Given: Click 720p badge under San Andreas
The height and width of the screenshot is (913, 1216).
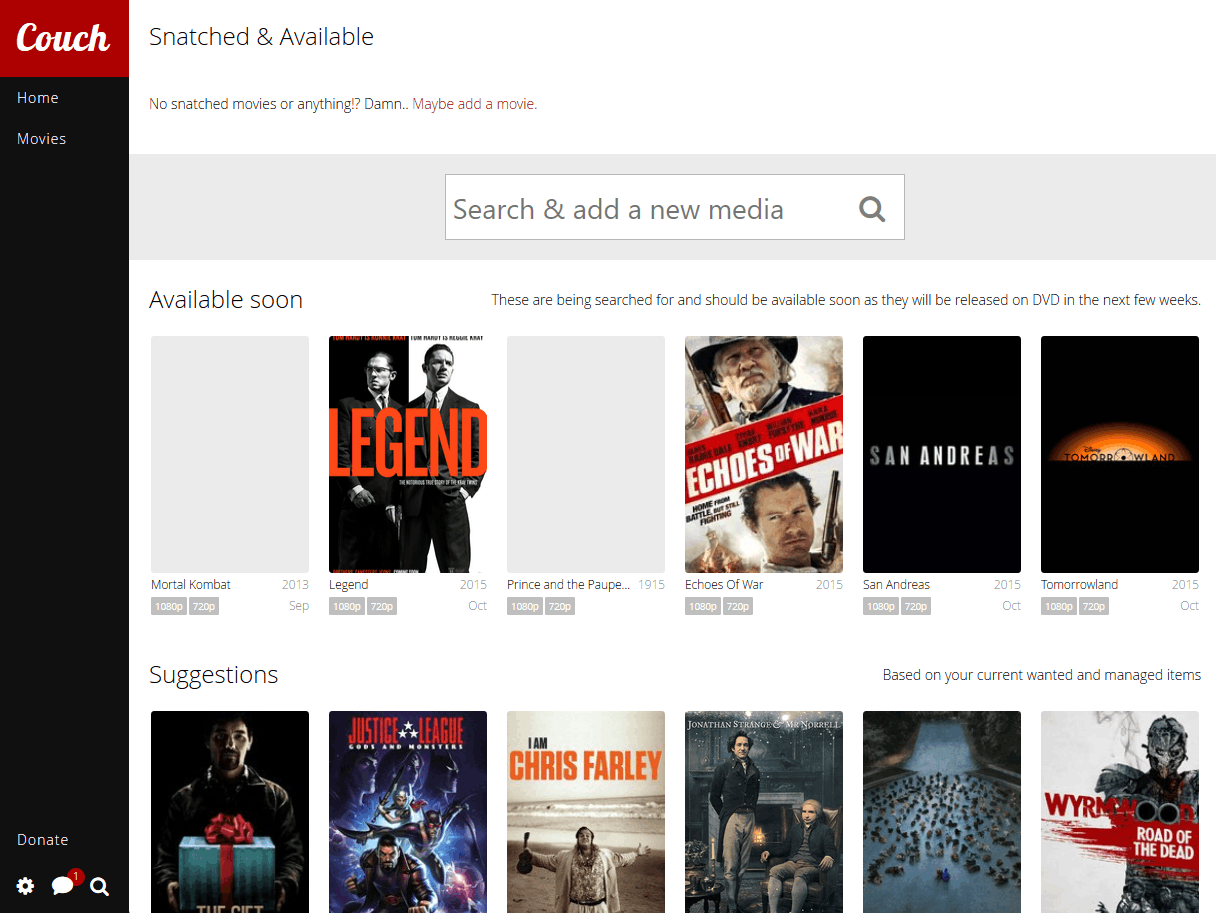Looking at the screenshot, I should point(916,606).
